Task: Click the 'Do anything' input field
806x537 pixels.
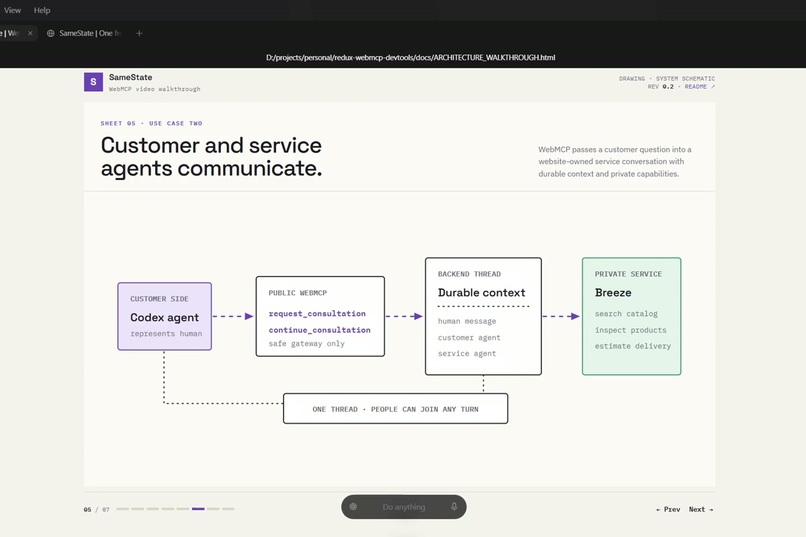Action: pyautogui.click(x=404, y=507)
